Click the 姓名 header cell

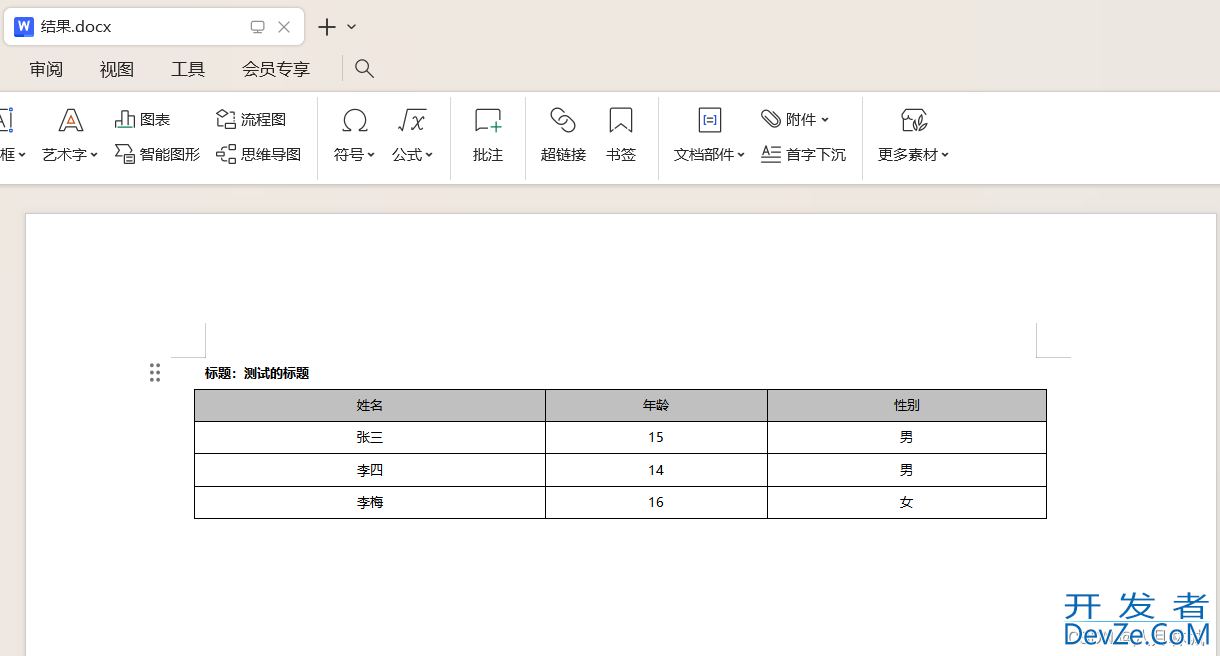click(x=370, y=405)
